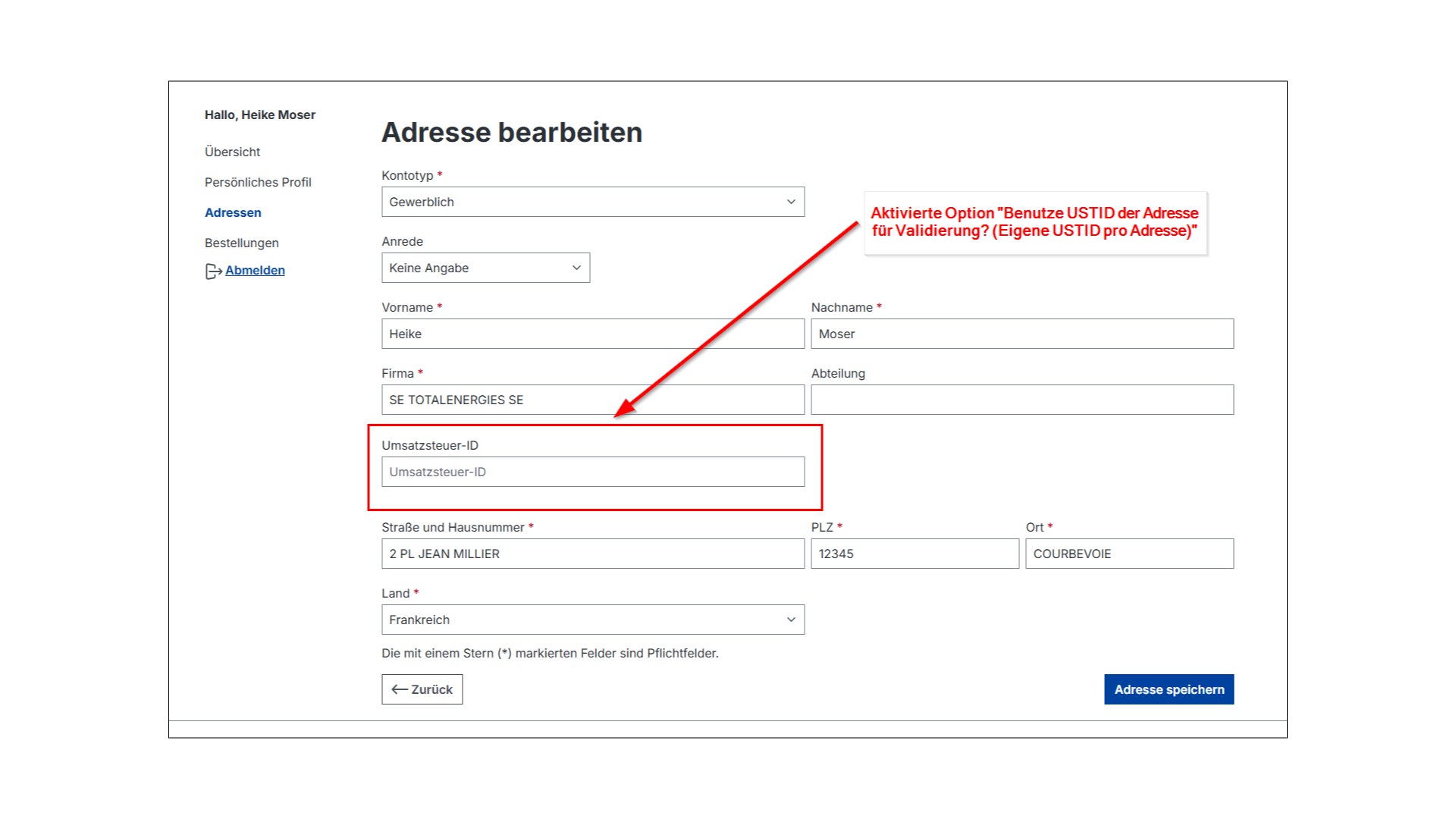This screenshot has height=819, width=1456.
Task: Click the Abmelden logout icon
Action: click(212, 271)
